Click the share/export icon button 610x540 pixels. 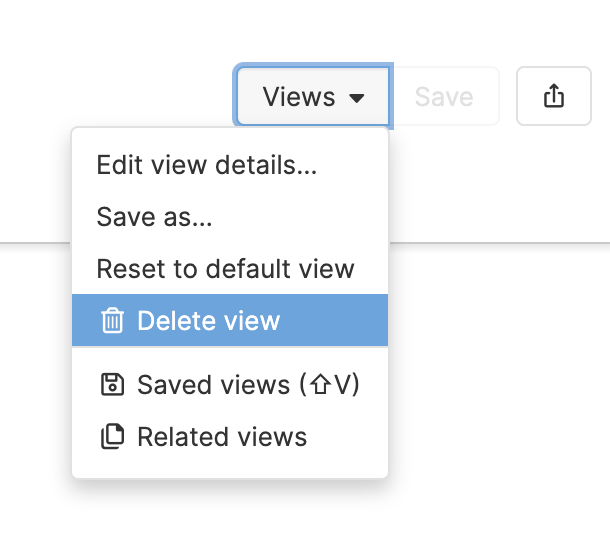click(553, 96)
